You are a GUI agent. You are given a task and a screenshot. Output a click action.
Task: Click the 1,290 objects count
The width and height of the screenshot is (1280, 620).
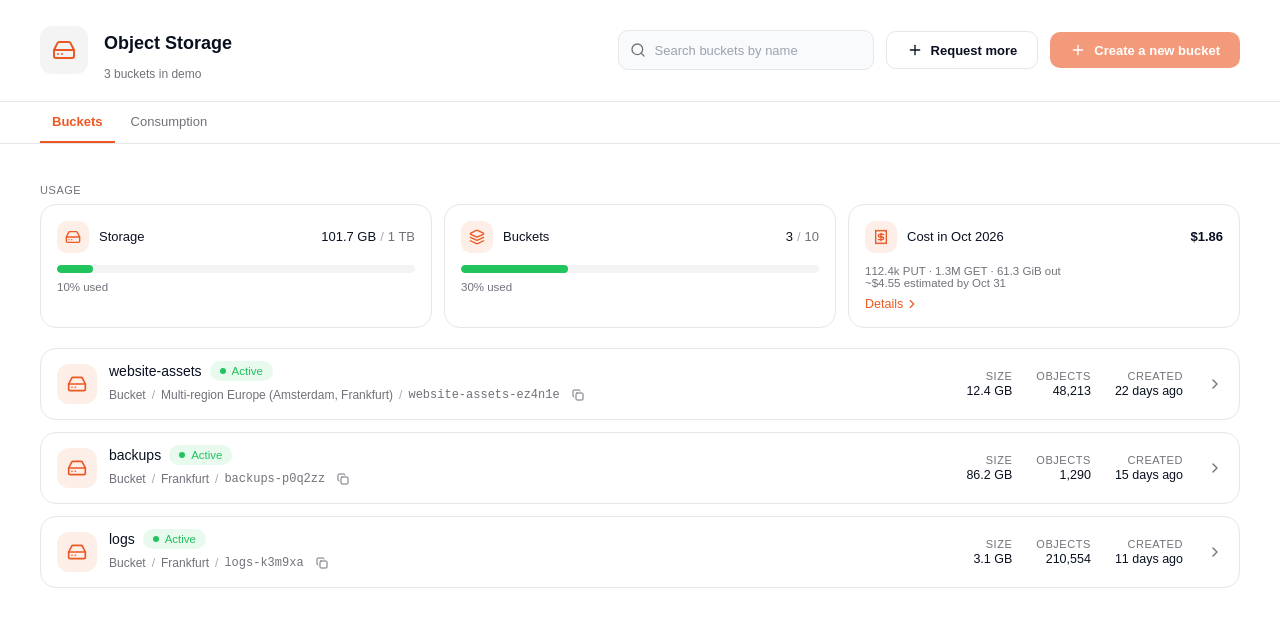click(1075, 475)
